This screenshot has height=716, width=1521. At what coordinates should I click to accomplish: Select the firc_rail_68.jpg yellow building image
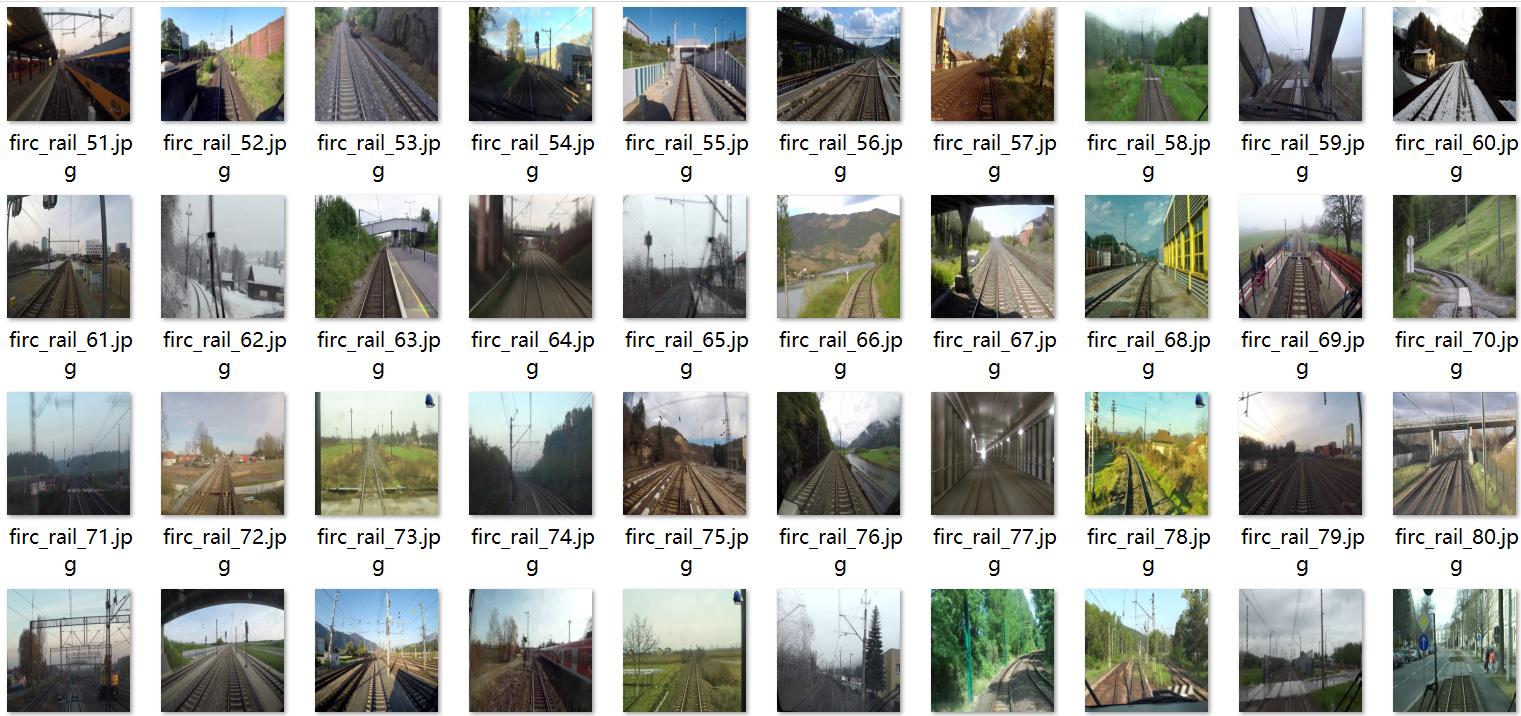coord(1147,257)
